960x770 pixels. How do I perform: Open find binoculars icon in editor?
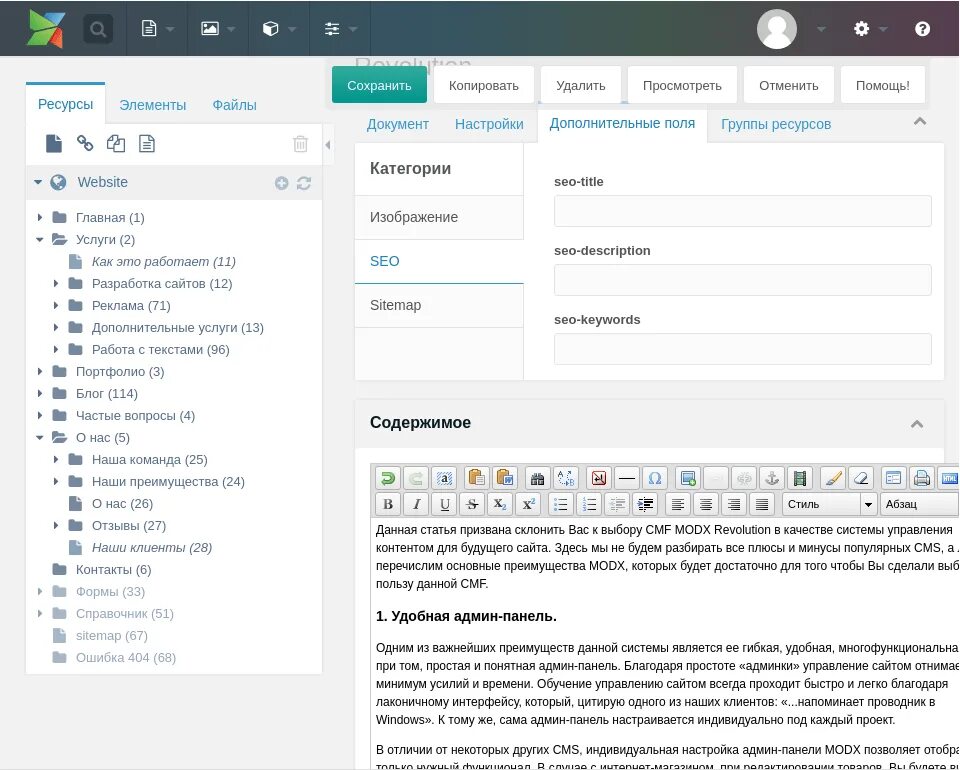click(x=537, y=477)
